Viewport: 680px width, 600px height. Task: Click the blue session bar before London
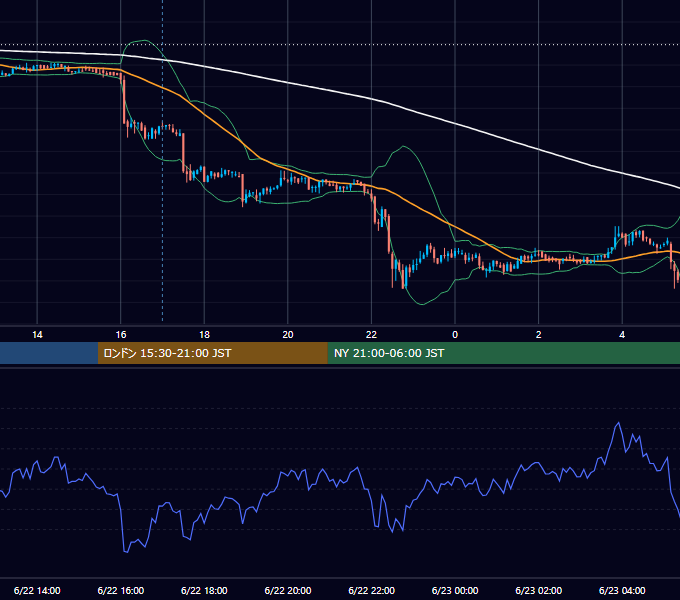(x=49, y=353)
